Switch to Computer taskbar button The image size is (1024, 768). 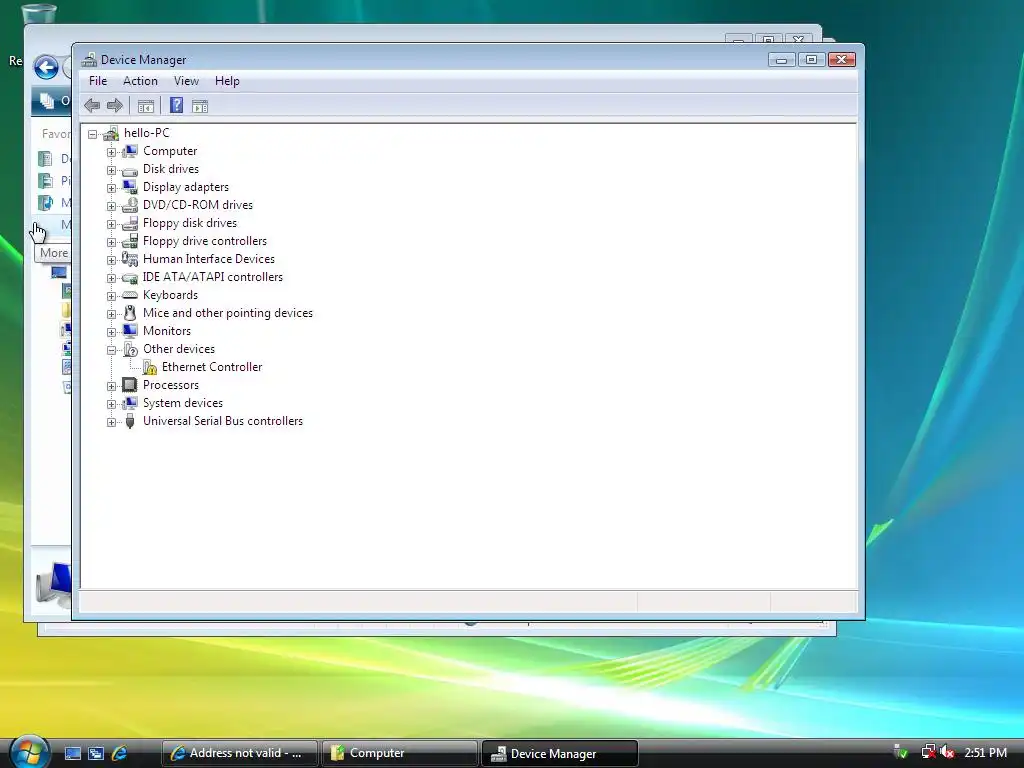pyautogui.click(x=400, y=753)
